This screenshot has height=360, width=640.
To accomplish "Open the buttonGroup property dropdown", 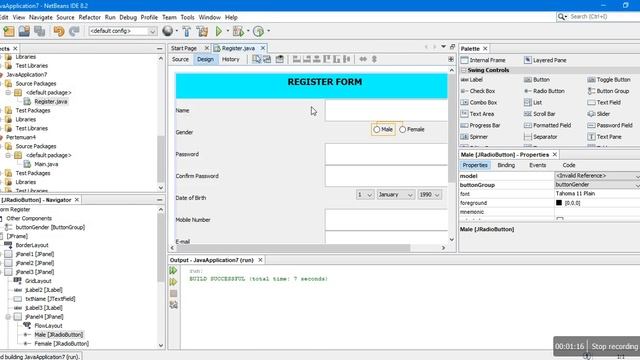I will click(x=637, y=185).
